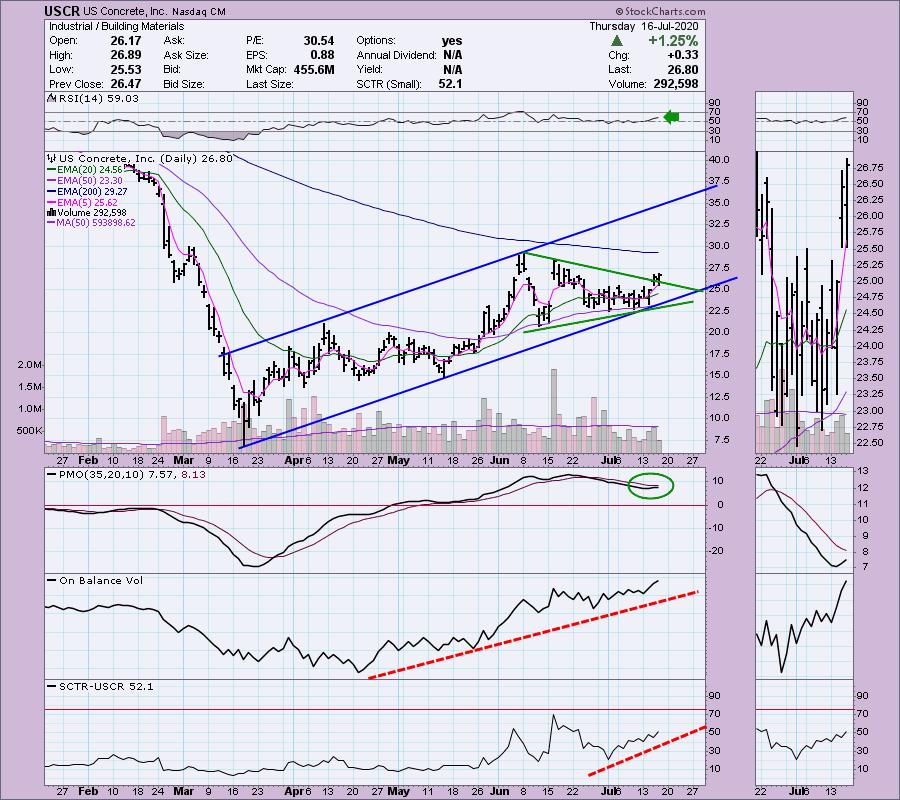The image size is (900, 800).
Task: Click the -20 label on PMO axis
Action: click(717, 551)
